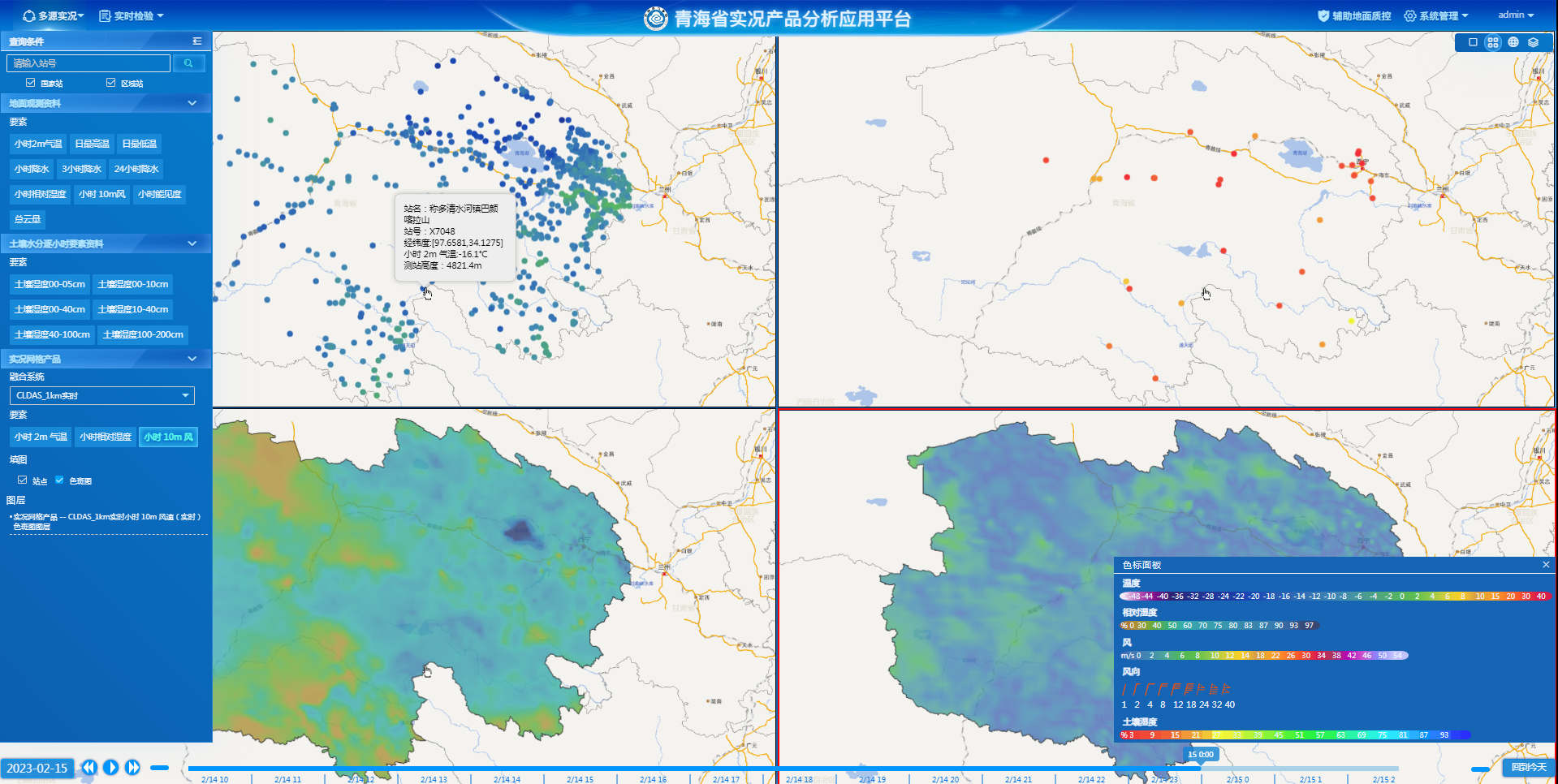Click the 2/14 14 timeline tick
This screenshot has height=784, width=1558.
[x=507, y=779]
